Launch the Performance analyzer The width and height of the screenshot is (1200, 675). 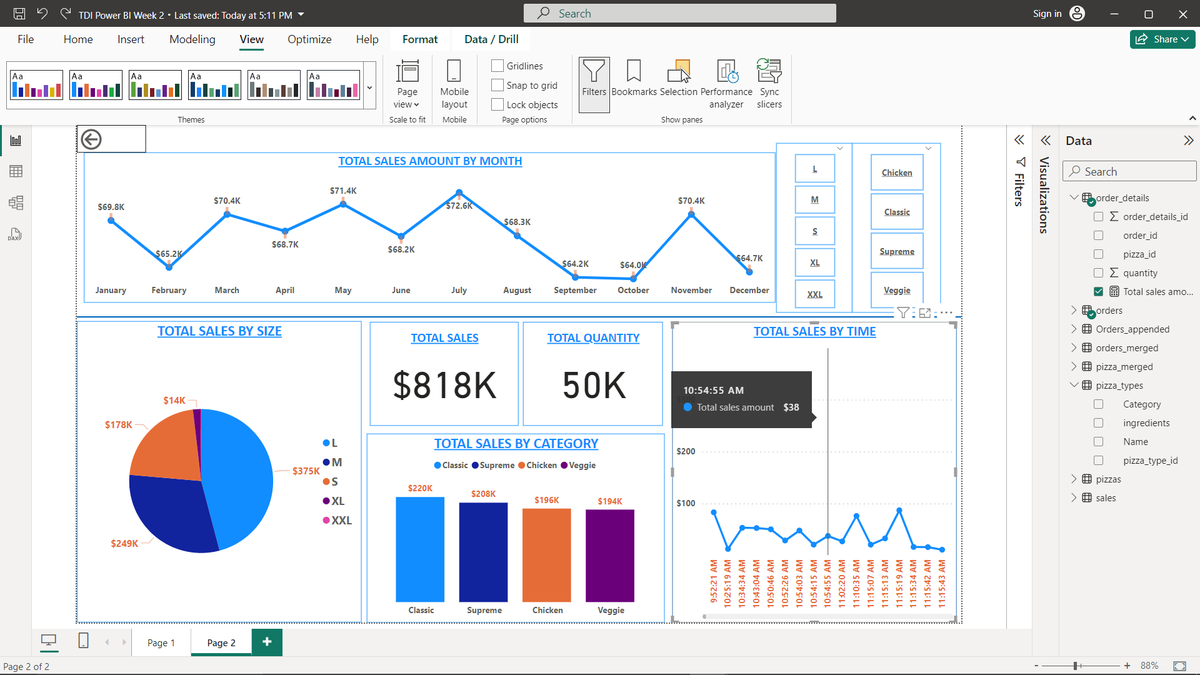point(727,84)
